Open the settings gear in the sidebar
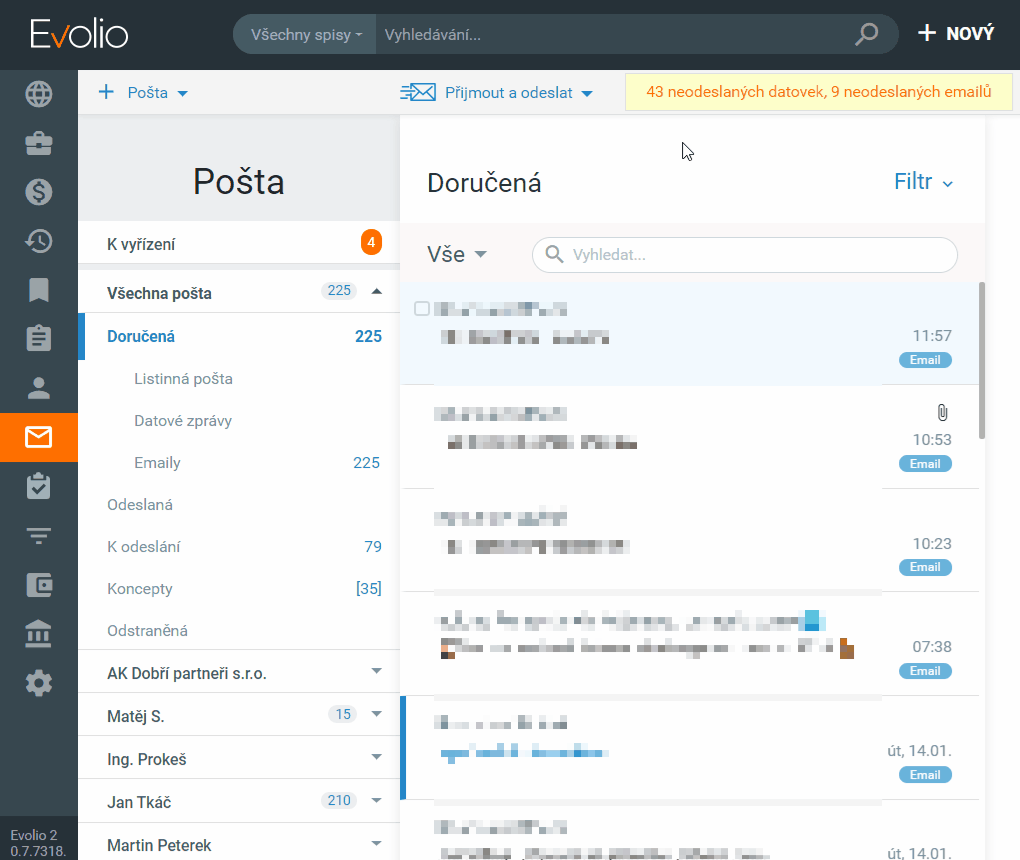This screenshot has width=1020, height=860. (39, 684)
